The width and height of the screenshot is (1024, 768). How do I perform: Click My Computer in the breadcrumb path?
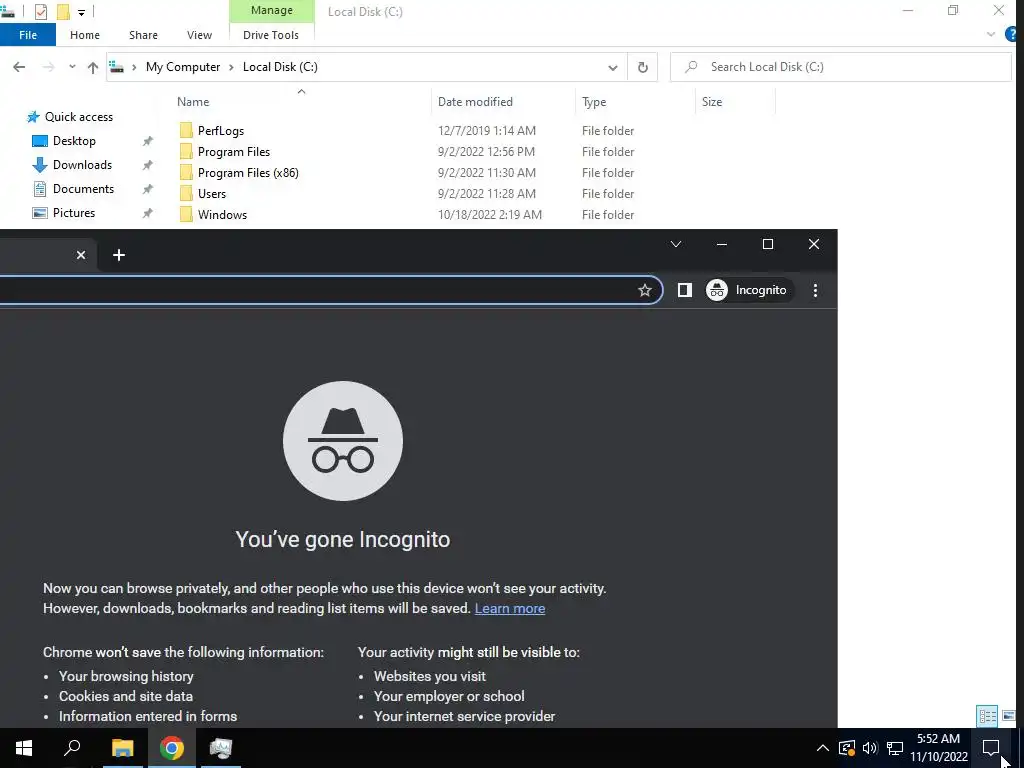point(183,67)
